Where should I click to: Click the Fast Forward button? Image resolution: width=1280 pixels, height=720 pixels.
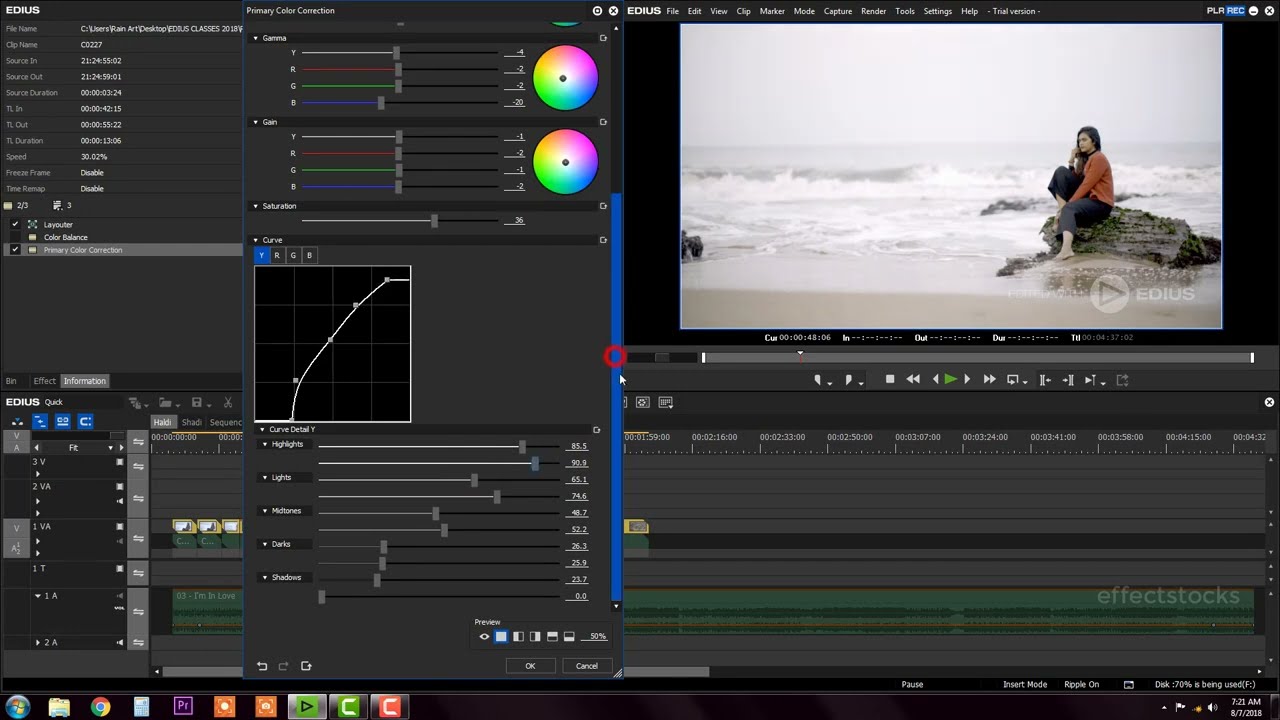(x=989, y=379)
